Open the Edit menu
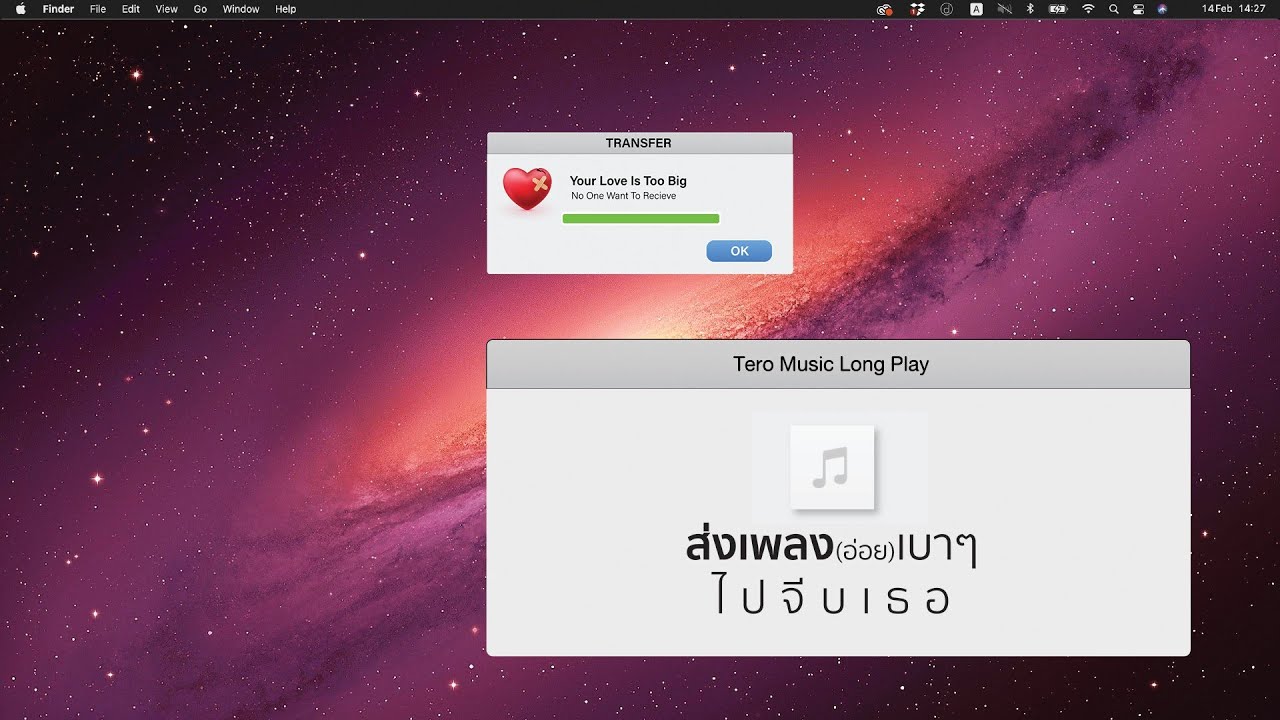1280x720 pixels. (x=131, y=9)
